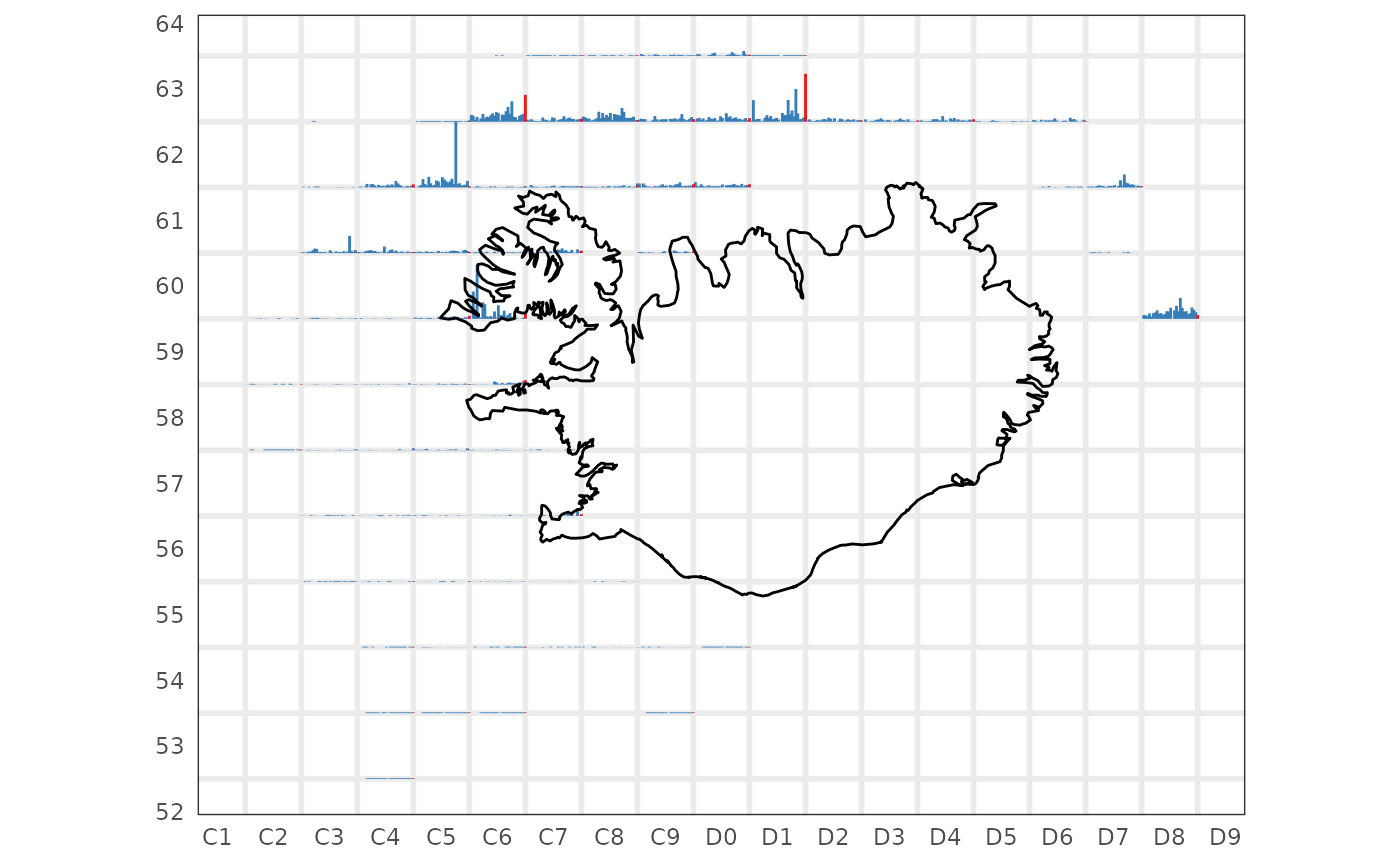The image size is (1400, 865).
Task: Click the tallest blue bar in column C5
Action: coord(456,153)
